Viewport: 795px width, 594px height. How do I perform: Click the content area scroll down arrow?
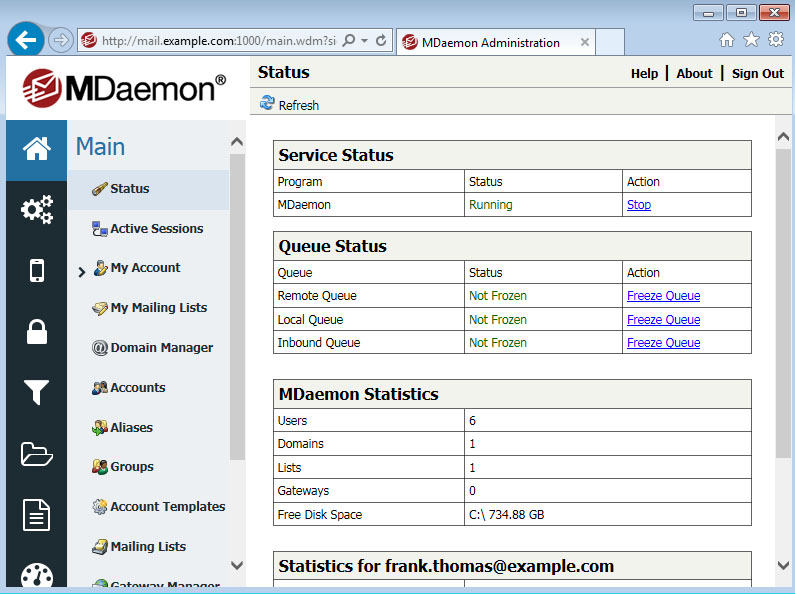pyautogui.click(x=783, y=565)
